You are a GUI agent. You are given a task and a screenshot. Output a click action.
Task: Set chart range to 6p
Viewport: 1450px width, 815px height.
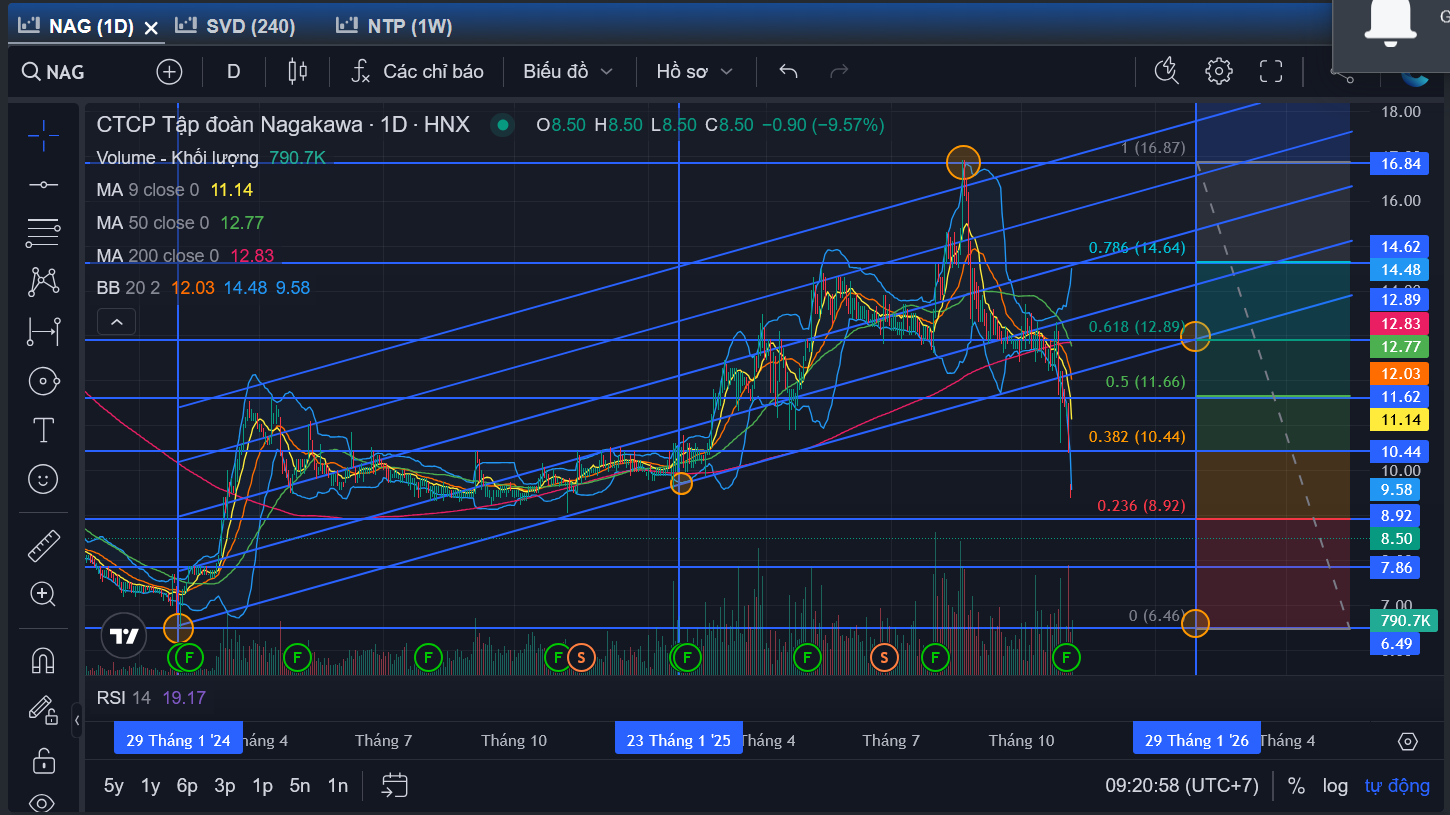pyautogui.click(x=187, y=786)
